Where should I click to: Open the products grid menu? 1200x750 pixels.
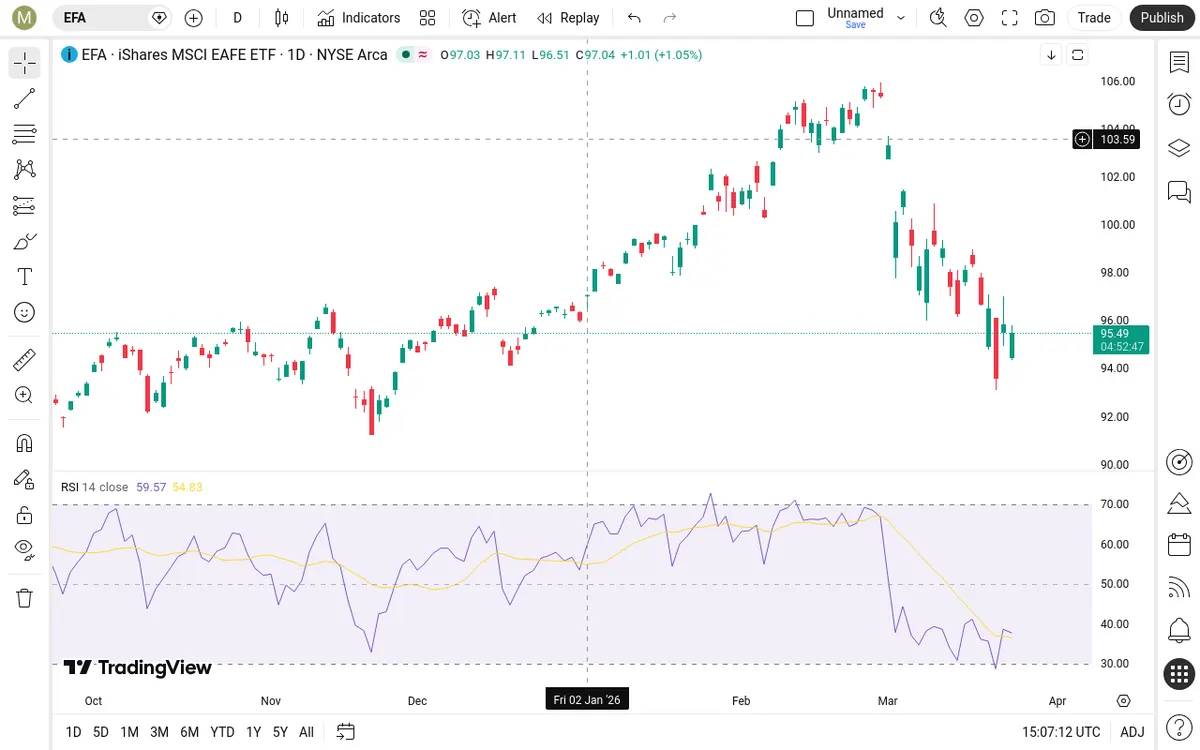coord(1179,674)
